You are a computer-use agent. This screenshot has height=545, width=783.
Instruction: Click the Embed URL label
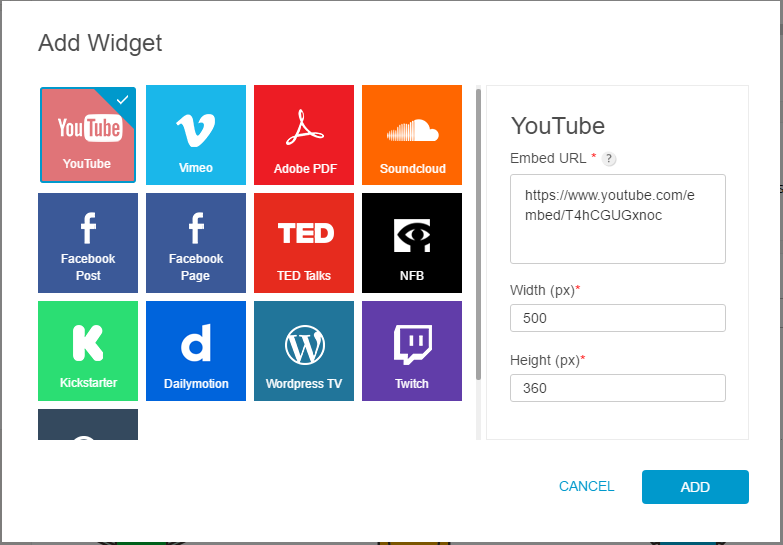point(548,158)
